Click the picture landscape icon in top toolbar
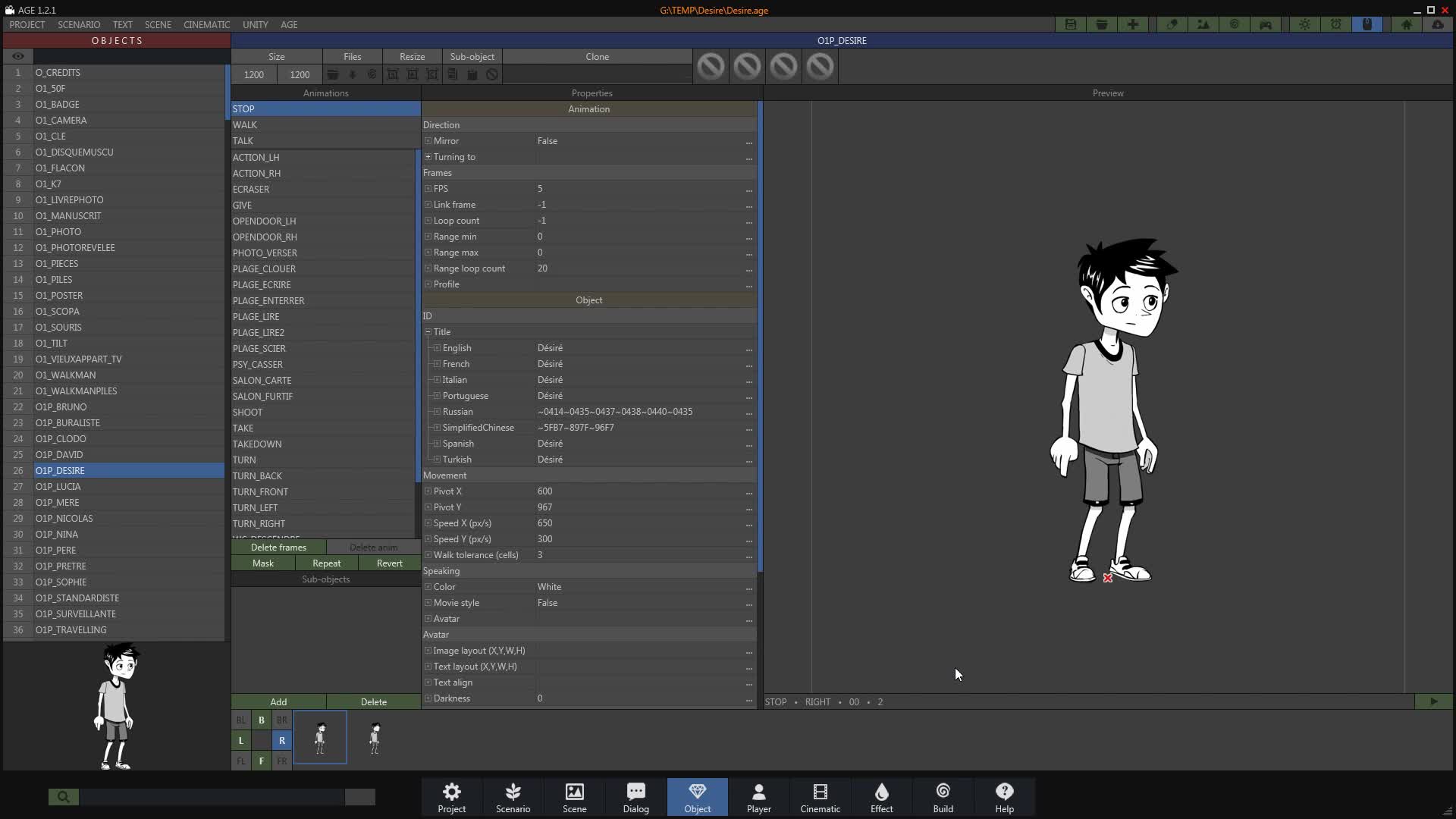The height and width of the screenshot is (819, 1456). coord(1203,24)
